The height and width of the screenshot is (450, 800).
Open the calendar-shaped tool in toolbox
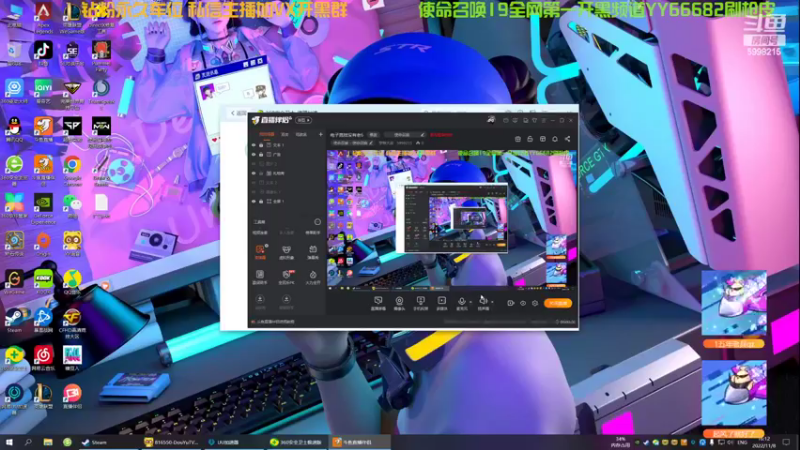click(313, 249)
